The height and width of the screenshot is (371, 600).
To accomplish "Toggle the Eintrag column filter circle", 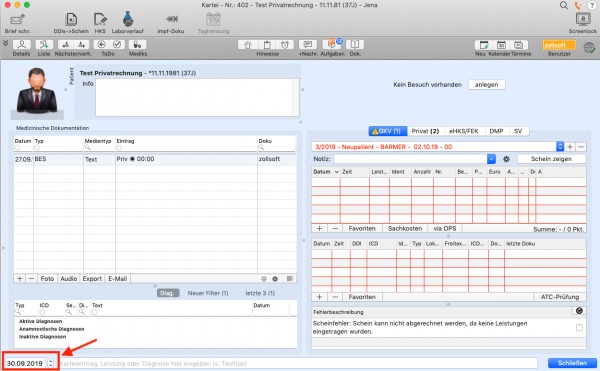I will point(119,148).
